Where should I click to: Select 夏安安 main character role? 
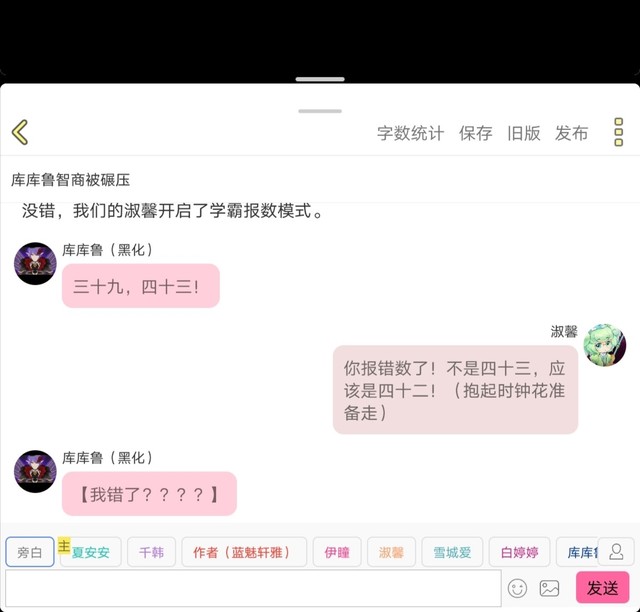[91, 552]
